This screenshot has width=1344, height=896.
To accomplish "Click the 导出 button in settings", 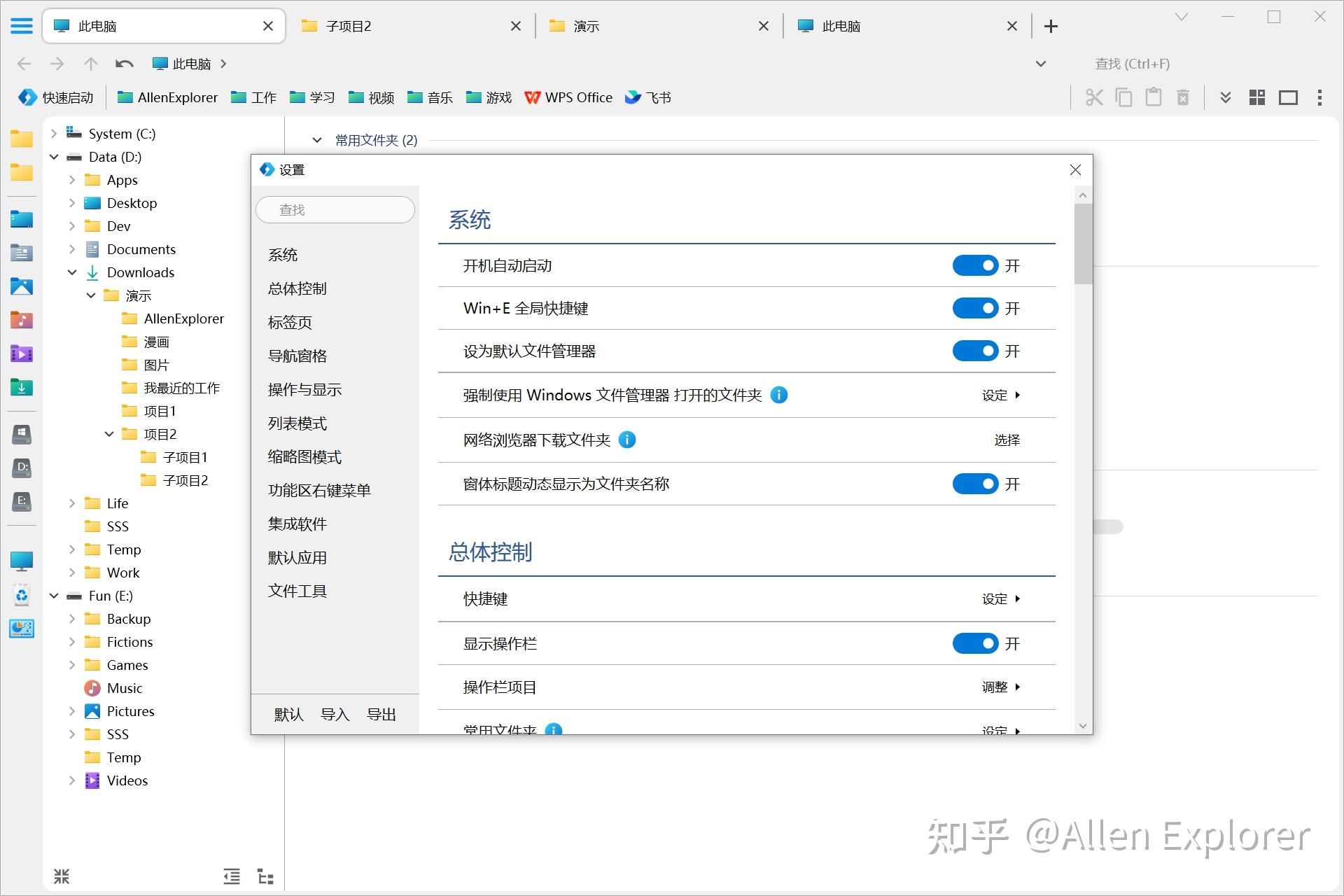I will click(381, 714).
